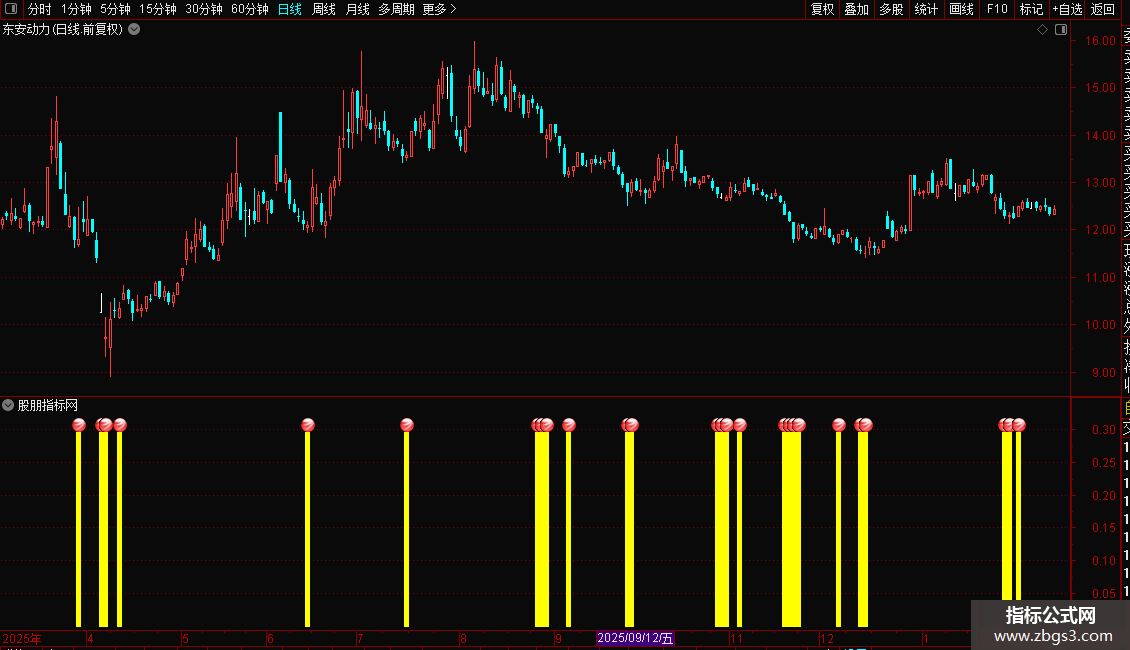Click month 11 on the time axis
Image resolution: width=1130 pixels, height=650 pixels.
[736, 638]
